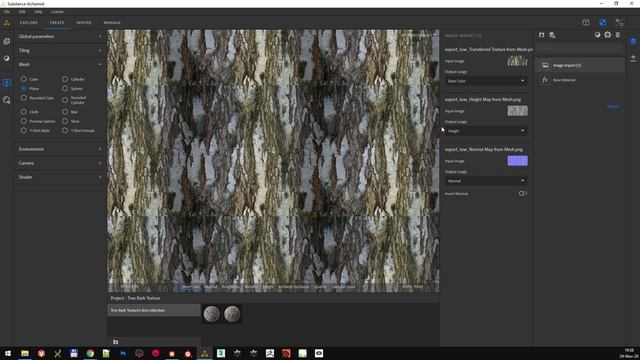
Task: Click the blue link in layers panel
Action: [613, 107]
